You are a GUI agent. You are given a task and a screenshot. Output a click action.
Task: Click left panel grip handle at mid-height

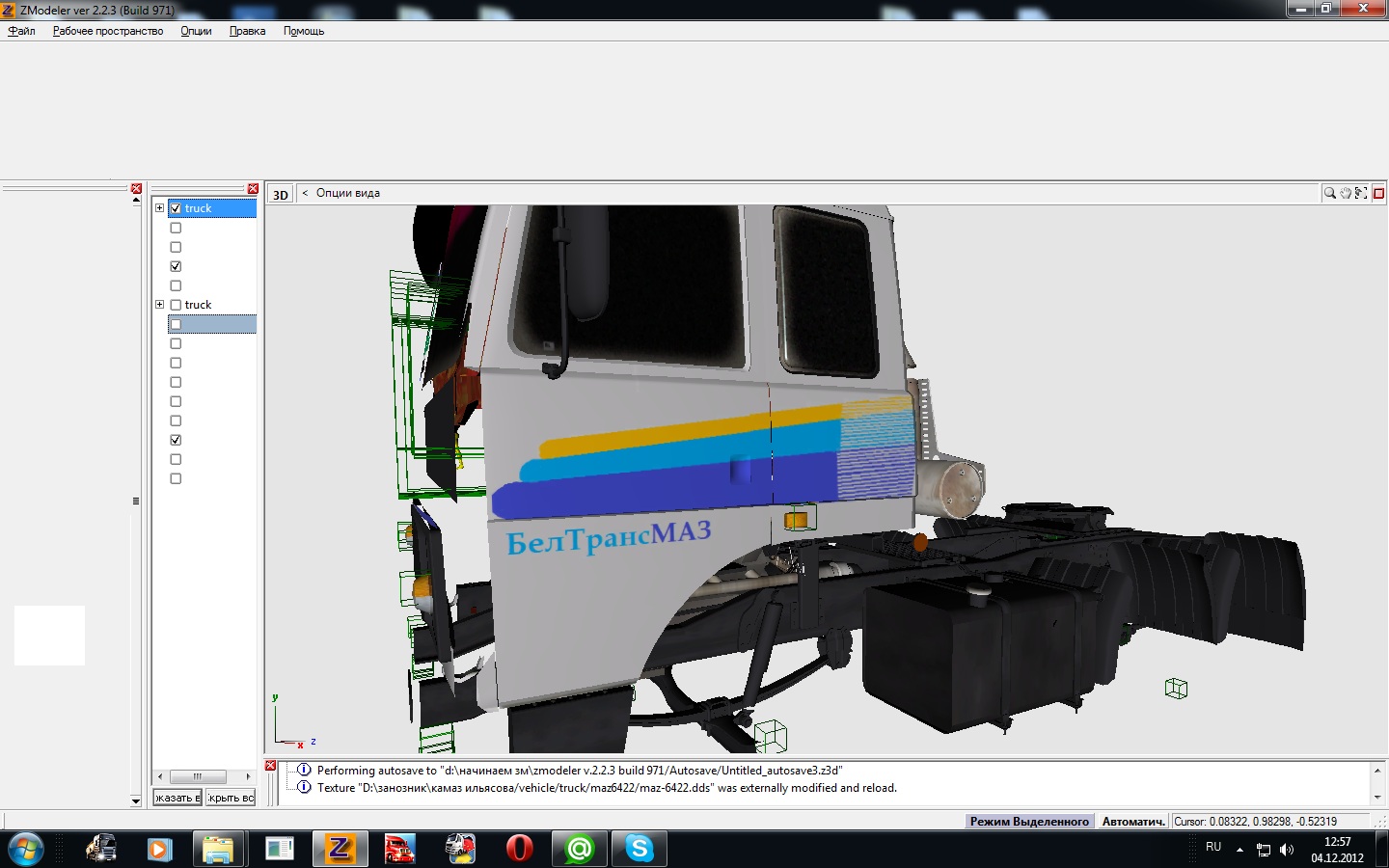[136, 501]
